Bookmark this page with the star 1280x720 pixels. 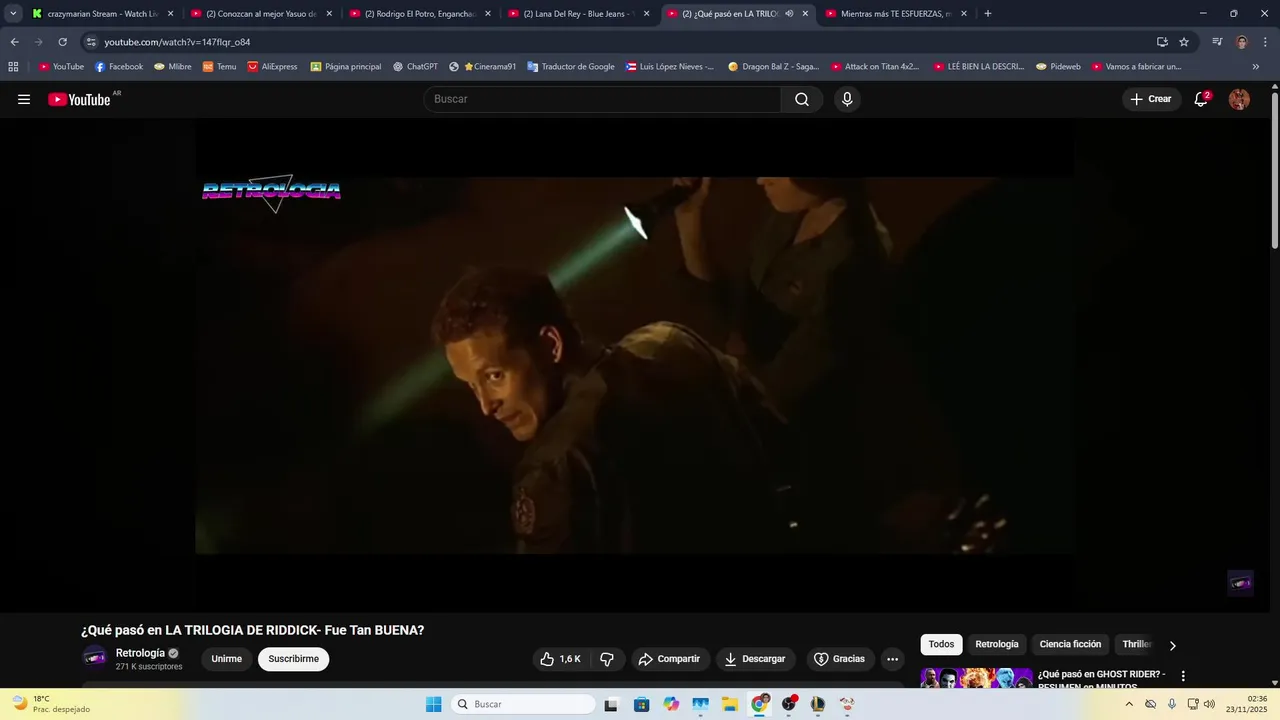(x=1184, y=42)
